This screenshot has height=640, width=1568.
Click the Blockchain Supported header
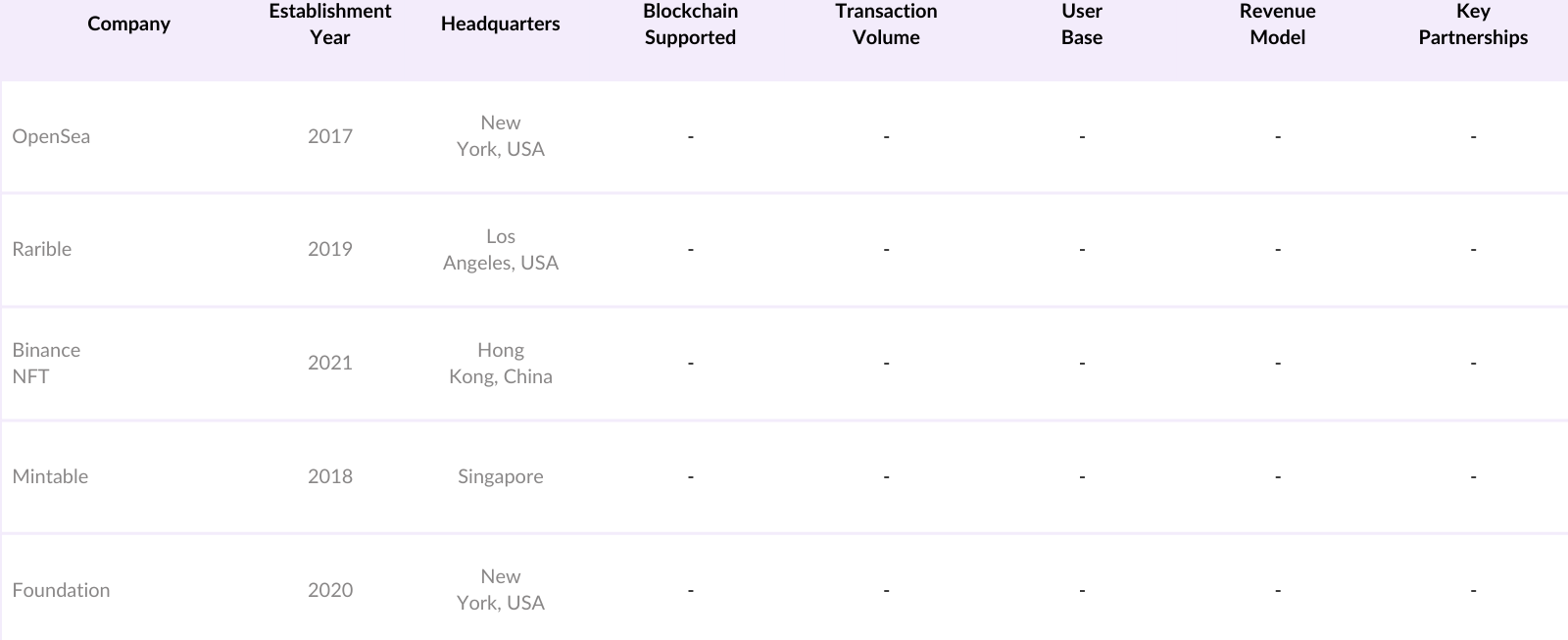click(x=690, y=25)
